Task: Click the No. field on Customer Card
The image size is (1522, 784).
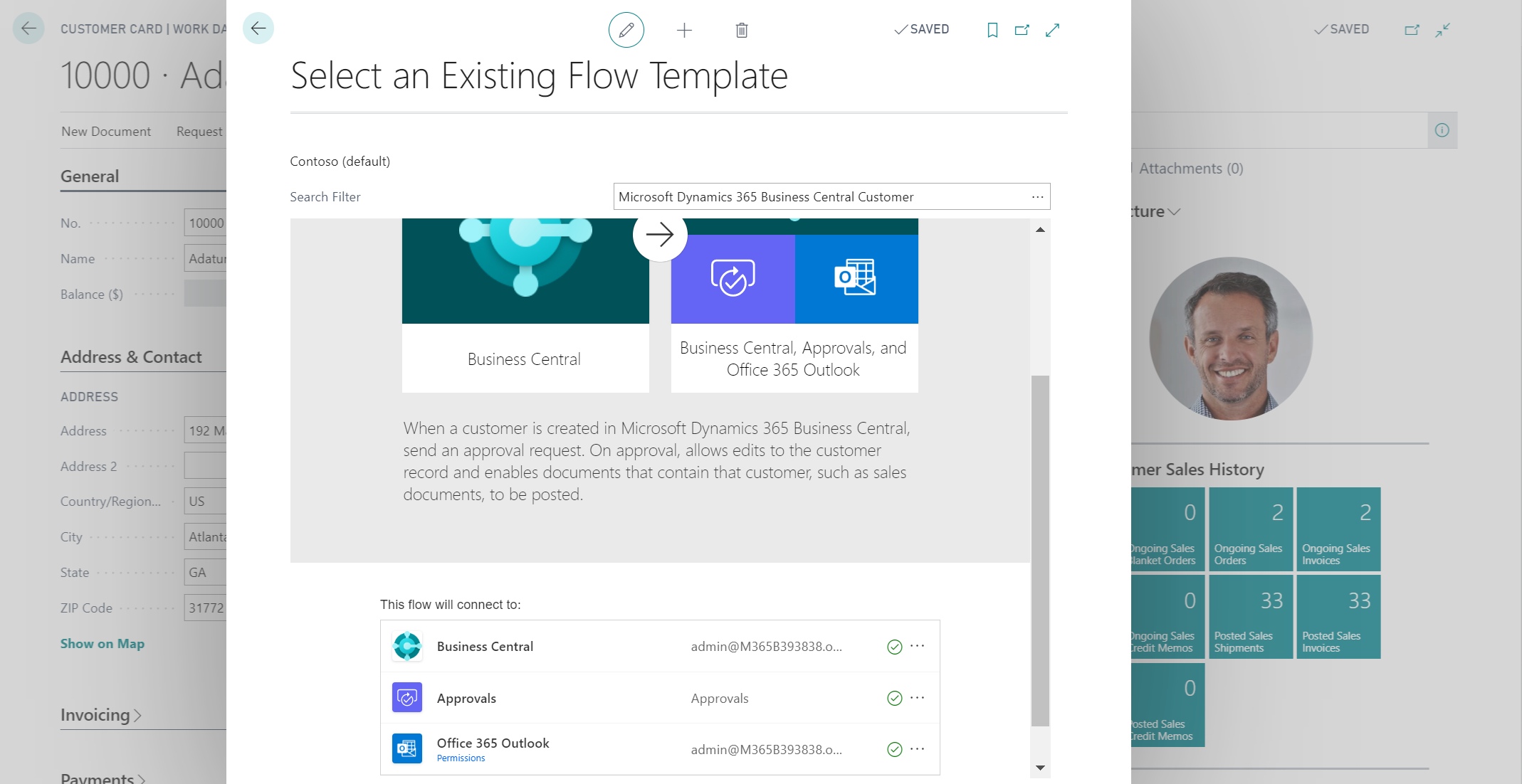Action: click(205, 223)
